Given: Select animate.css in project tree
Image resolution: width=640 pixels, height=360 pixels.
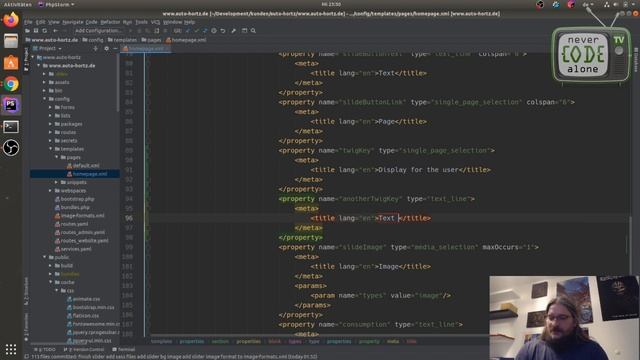Looking at the screenshot, I should coord(83,299).
